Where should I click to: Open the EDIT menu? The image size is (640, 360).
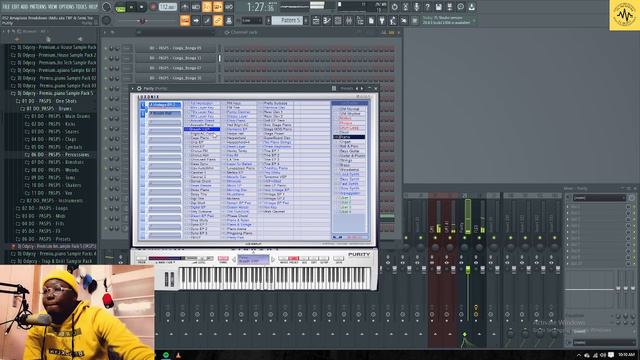16,7
